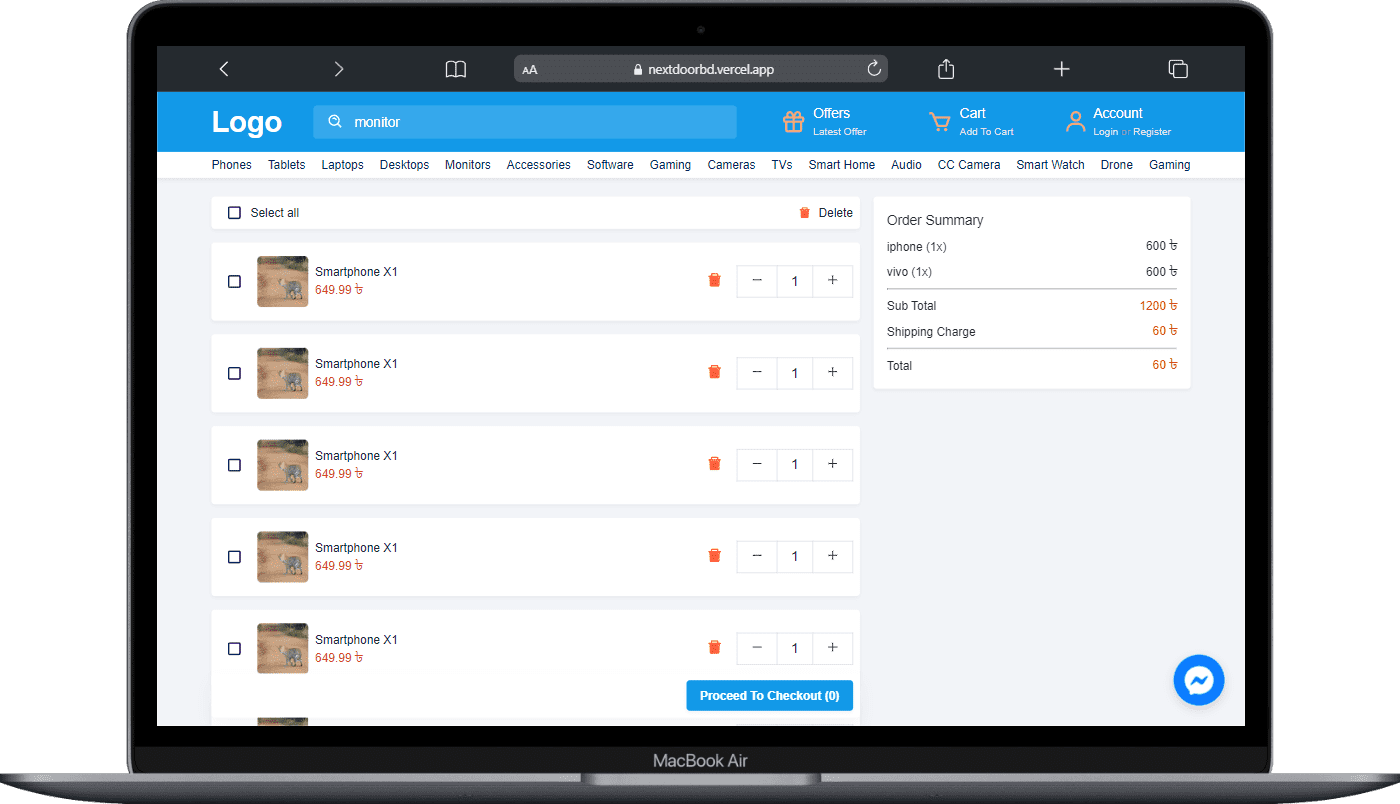Click the iphone (1x) summary line
Viewport: 1400px width, 804px height.
pyautogui.click(x=917, y=247)
